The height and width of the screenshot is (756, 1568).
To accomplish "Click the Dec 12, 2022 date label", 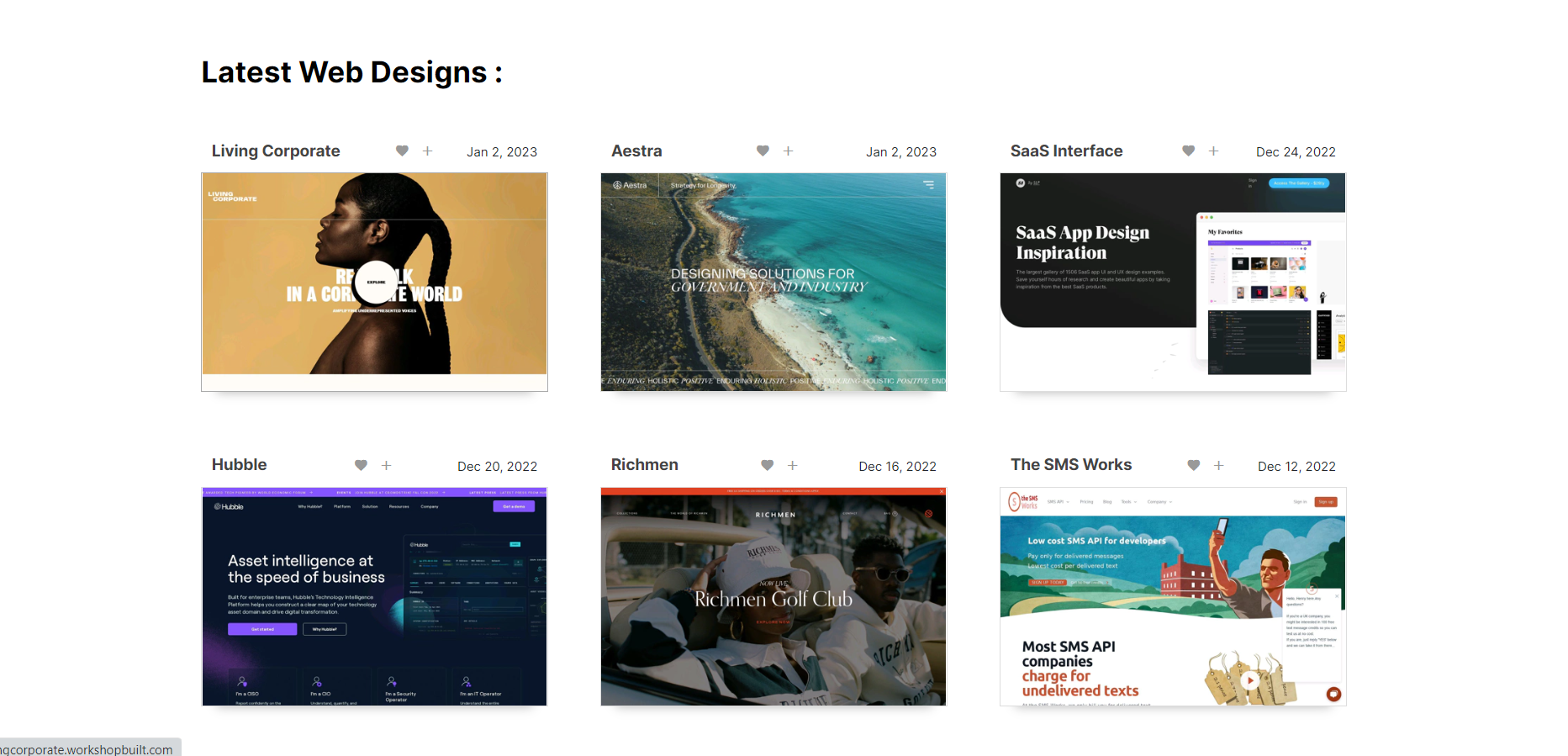I will click(1296, 467).
